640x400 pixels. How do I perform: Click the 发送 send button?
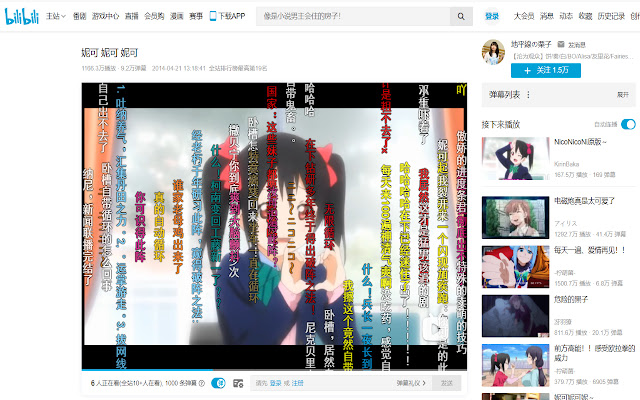pyautogui.click(x=447, y=383)
